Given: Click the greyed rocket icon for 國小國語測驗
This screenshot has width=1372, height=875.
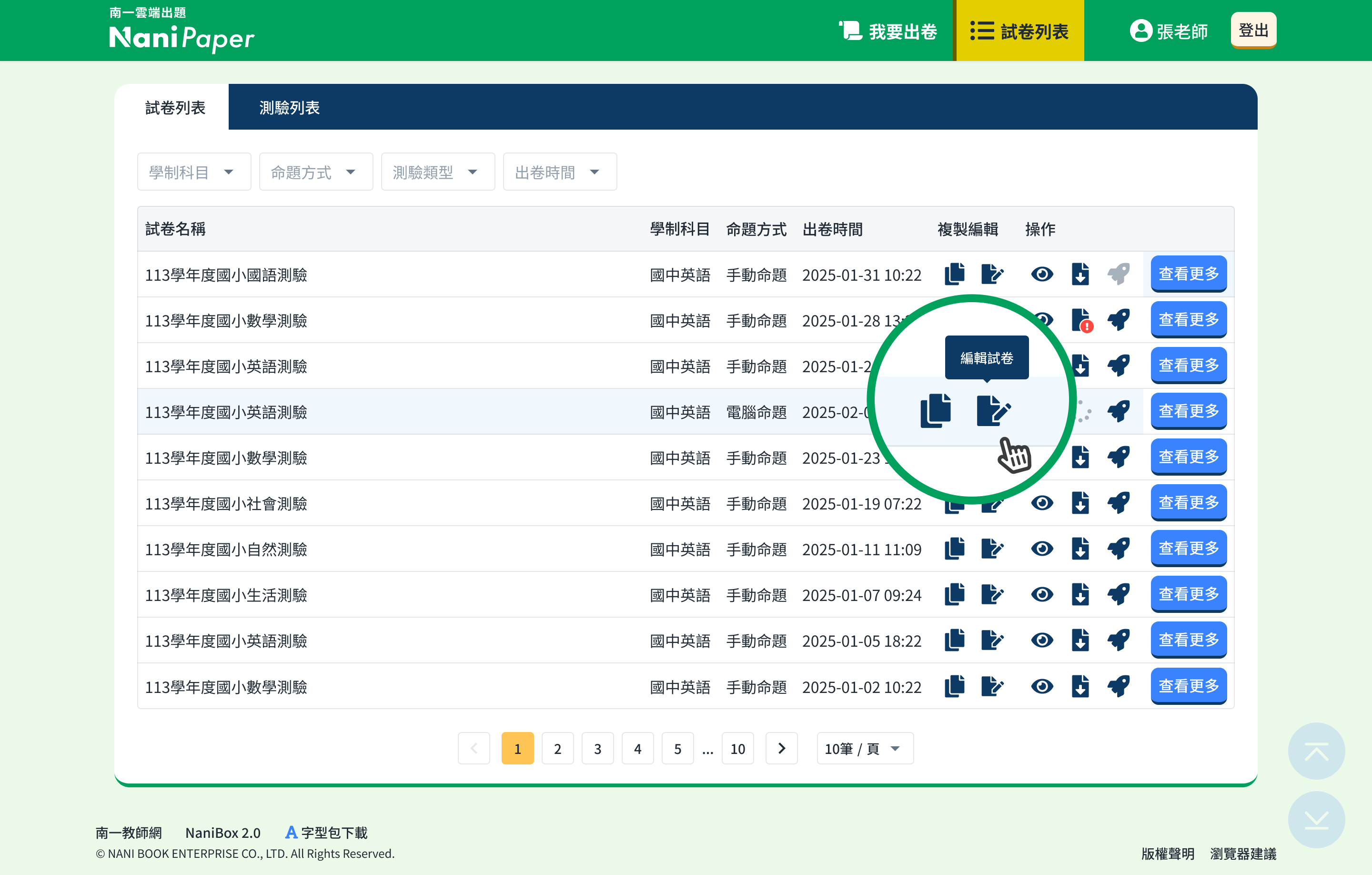Looking at the screenshot, I should [x=1119, y=274].
